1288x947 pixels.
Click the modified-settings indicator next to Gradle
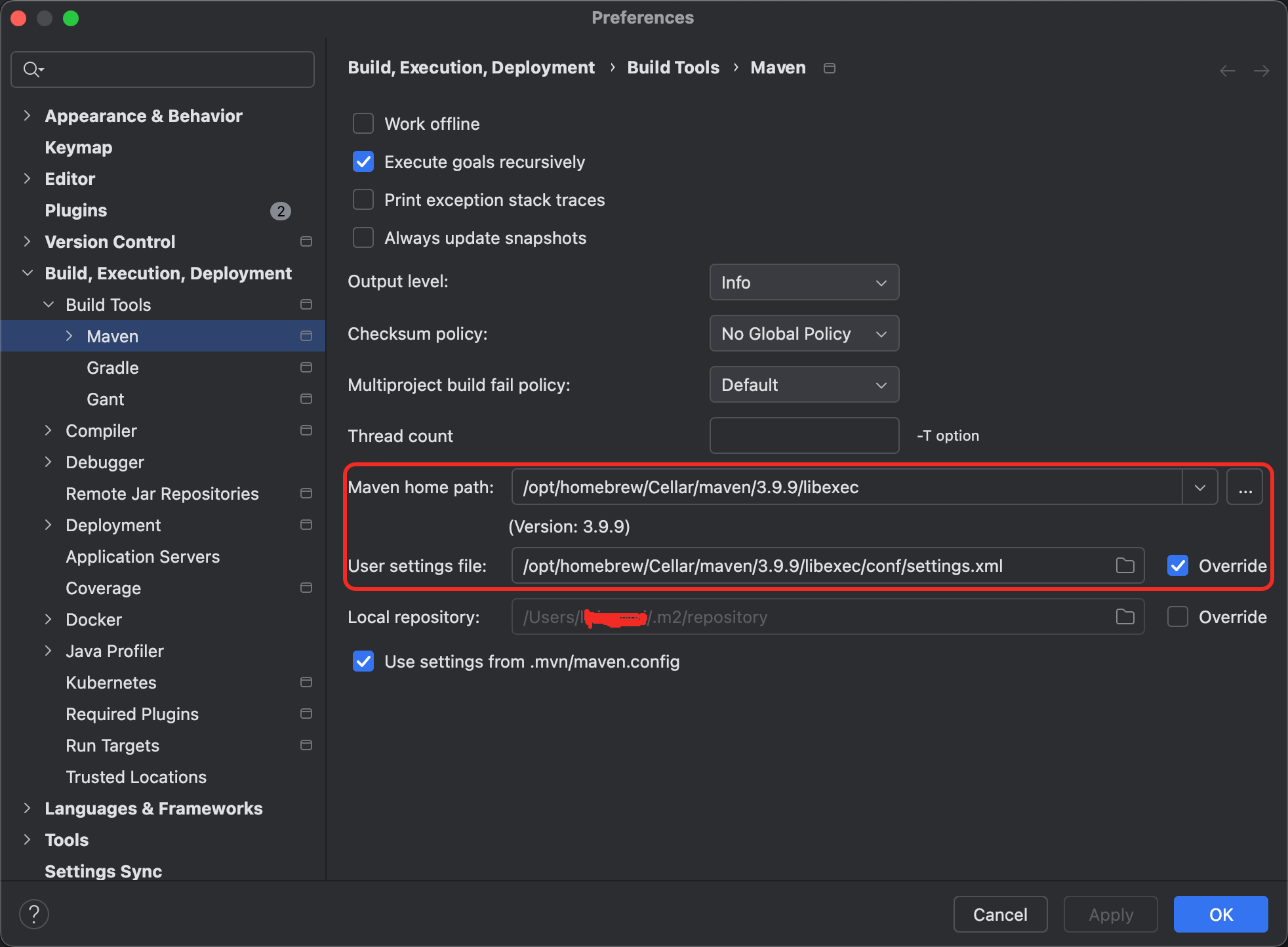tap(306, 367)
